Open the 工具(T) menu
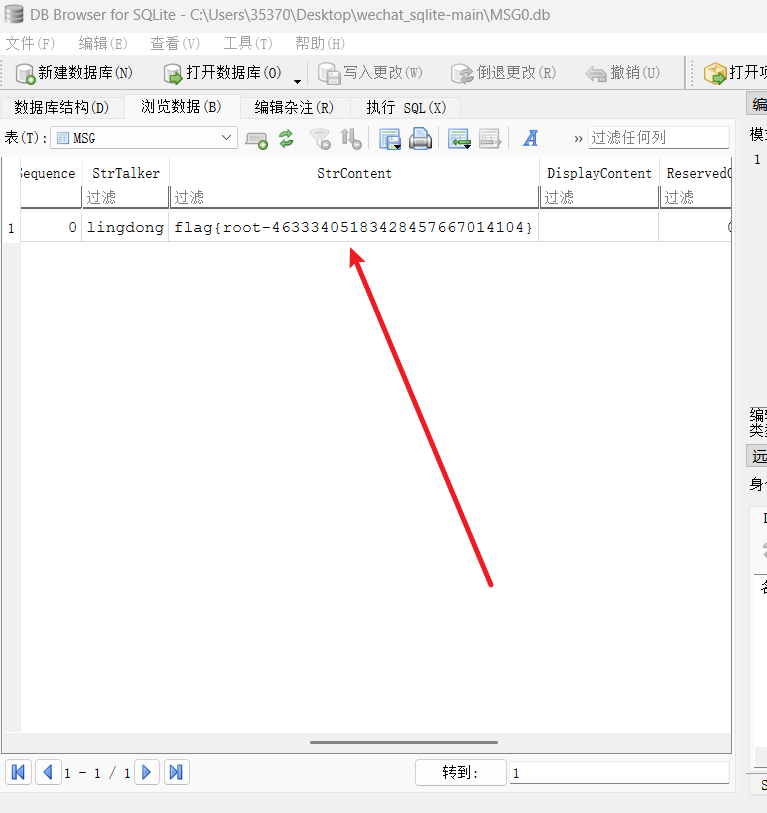 (x=247, y=44)
